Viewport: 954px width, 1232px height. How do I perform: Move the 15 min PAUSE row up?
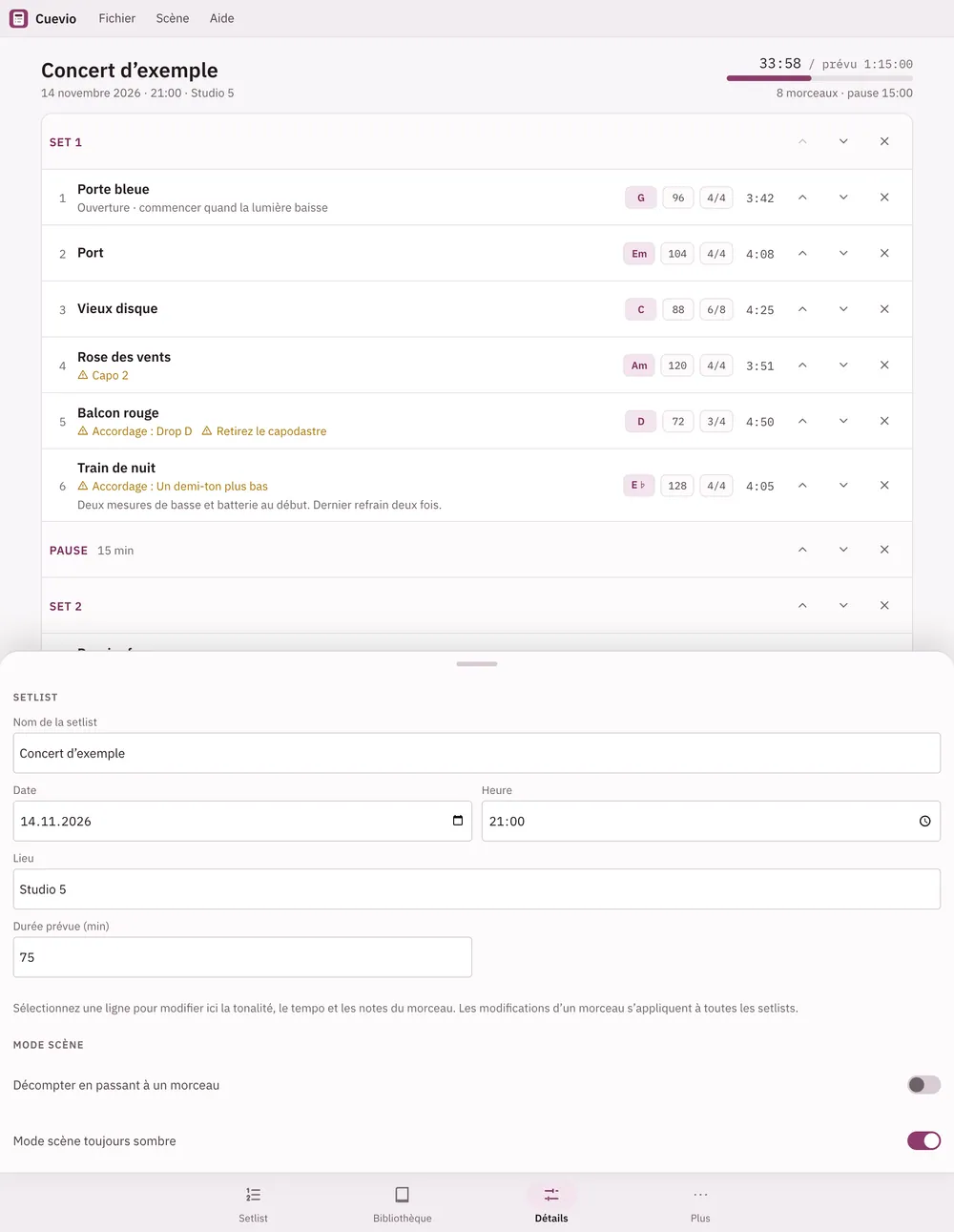click(802, 550)
